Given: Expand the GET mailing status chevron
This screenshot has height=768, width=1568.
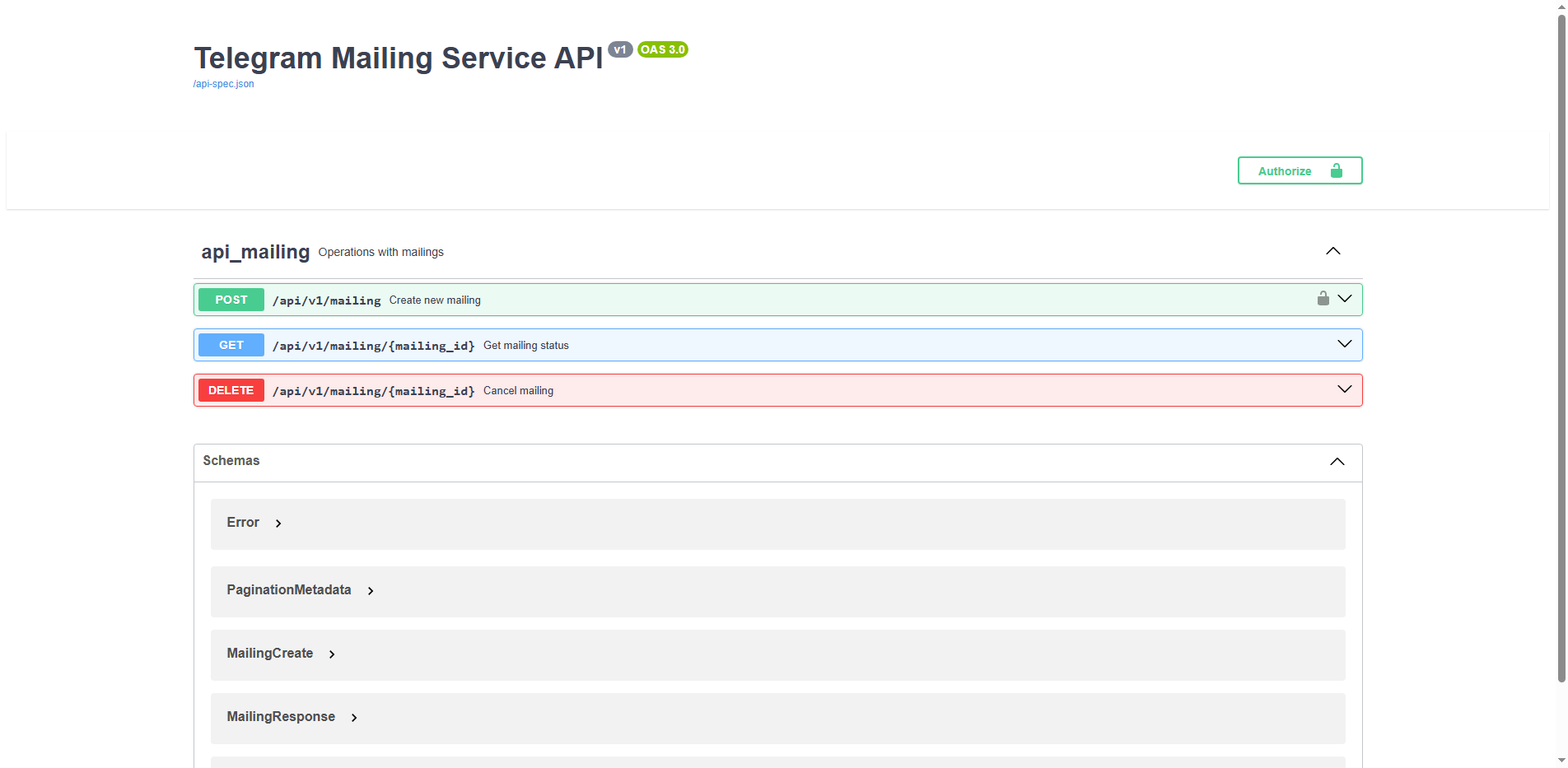Looking at the screenshot, I should click(1344, 344).
